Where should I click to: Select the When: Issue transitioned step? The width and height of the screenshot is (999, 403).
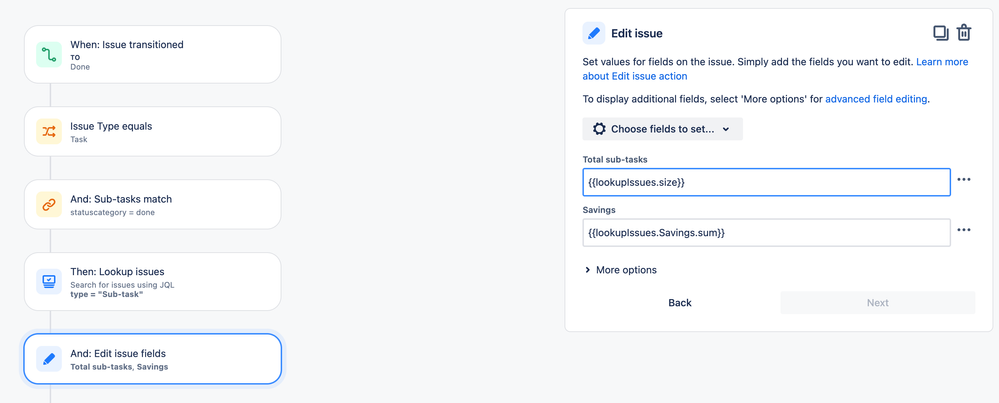coord(152,54)
